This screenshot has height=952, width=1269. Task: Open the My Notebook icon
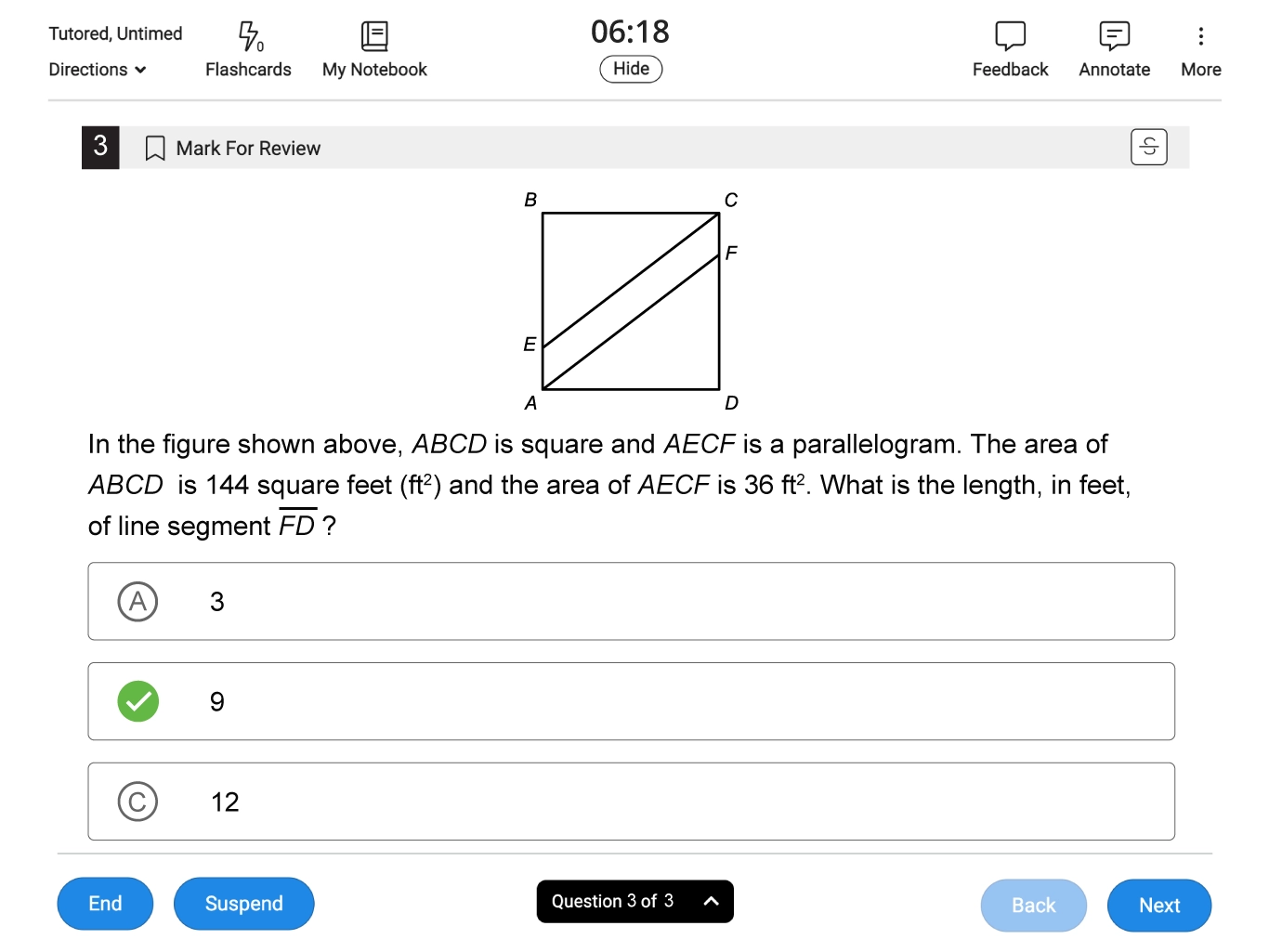click(374, 37)
